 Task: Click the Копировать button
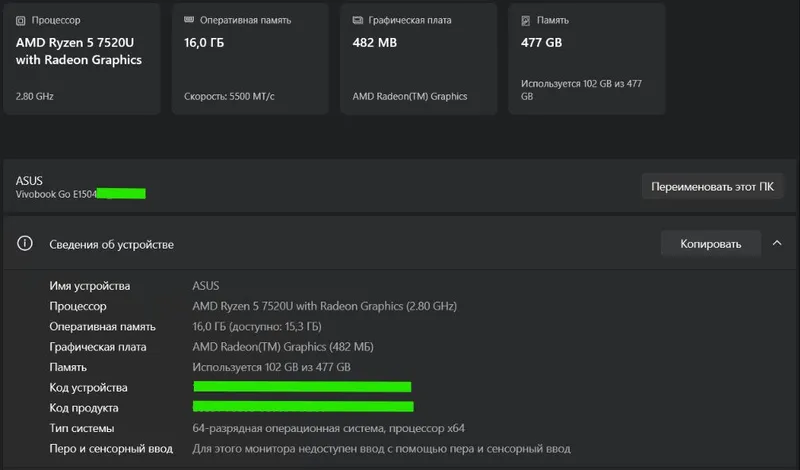[x=711, y=244]
